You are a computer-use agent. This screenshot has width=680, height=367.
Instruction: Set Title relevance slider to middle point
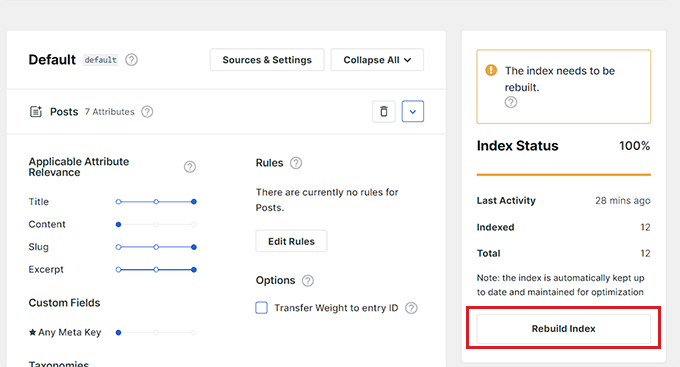coord(156,202)
